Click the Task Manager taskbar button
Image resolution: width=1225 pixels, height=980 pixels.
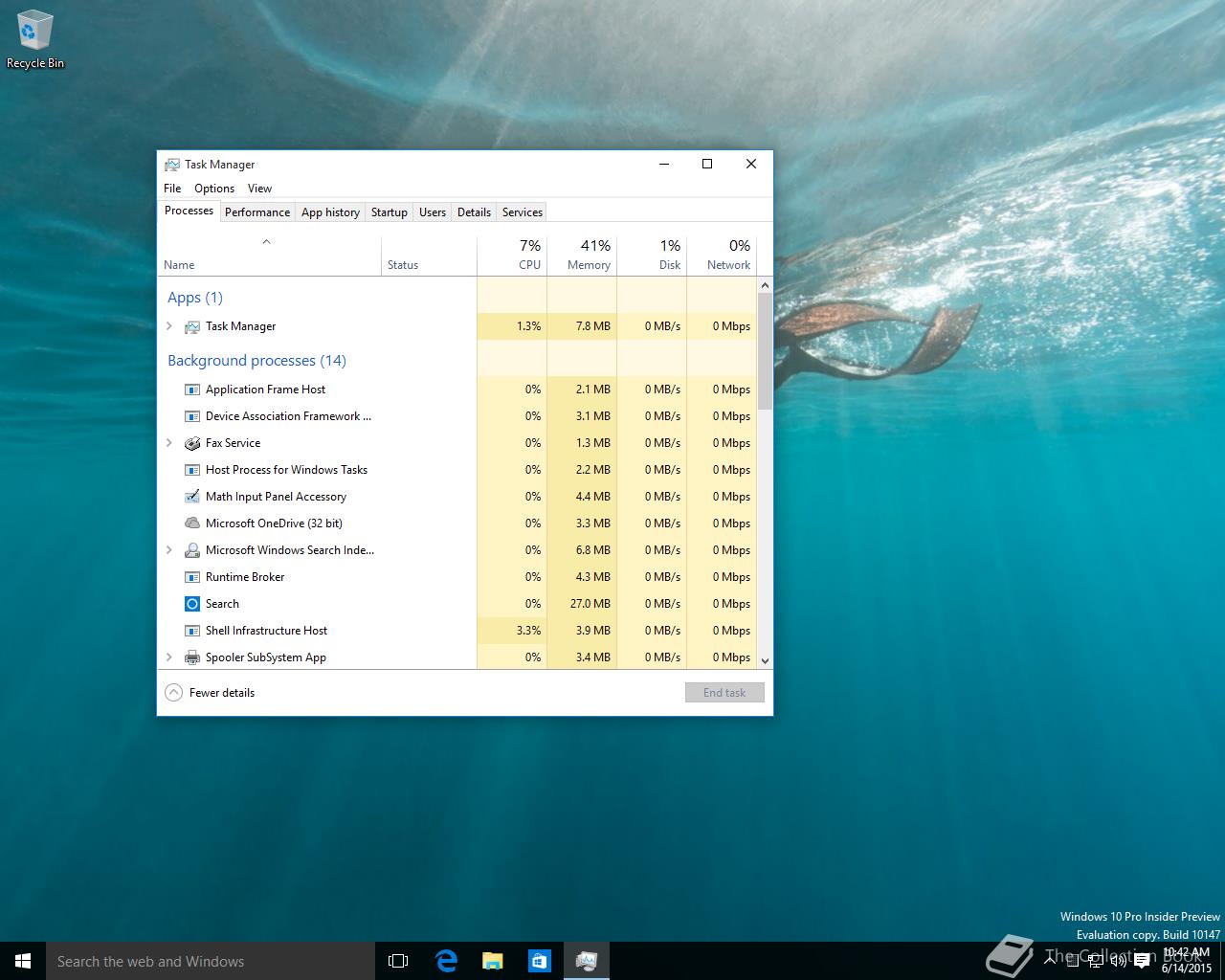pyautogui.click(x=587, y=961)
